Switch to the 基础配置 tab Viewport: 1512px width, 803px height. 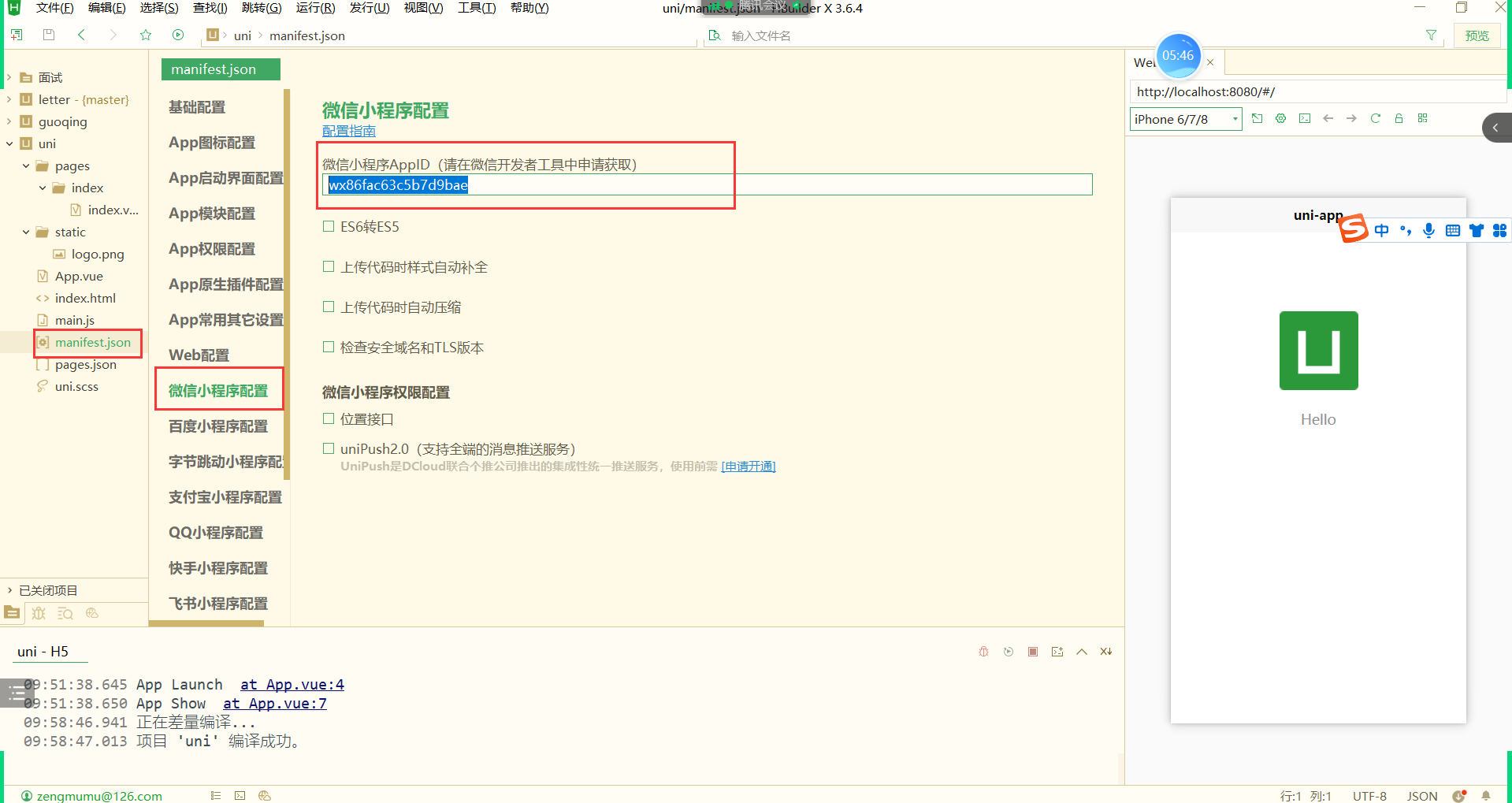pyautogui.click(x=197, y=107)
